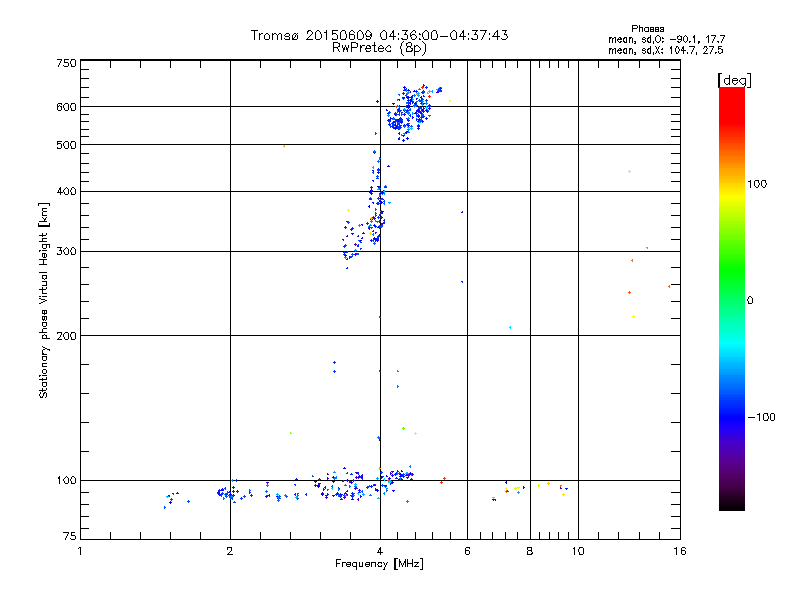800x600 pixels.
Task: Click the x-axis tick label '8'
Action: pos(530,551)
